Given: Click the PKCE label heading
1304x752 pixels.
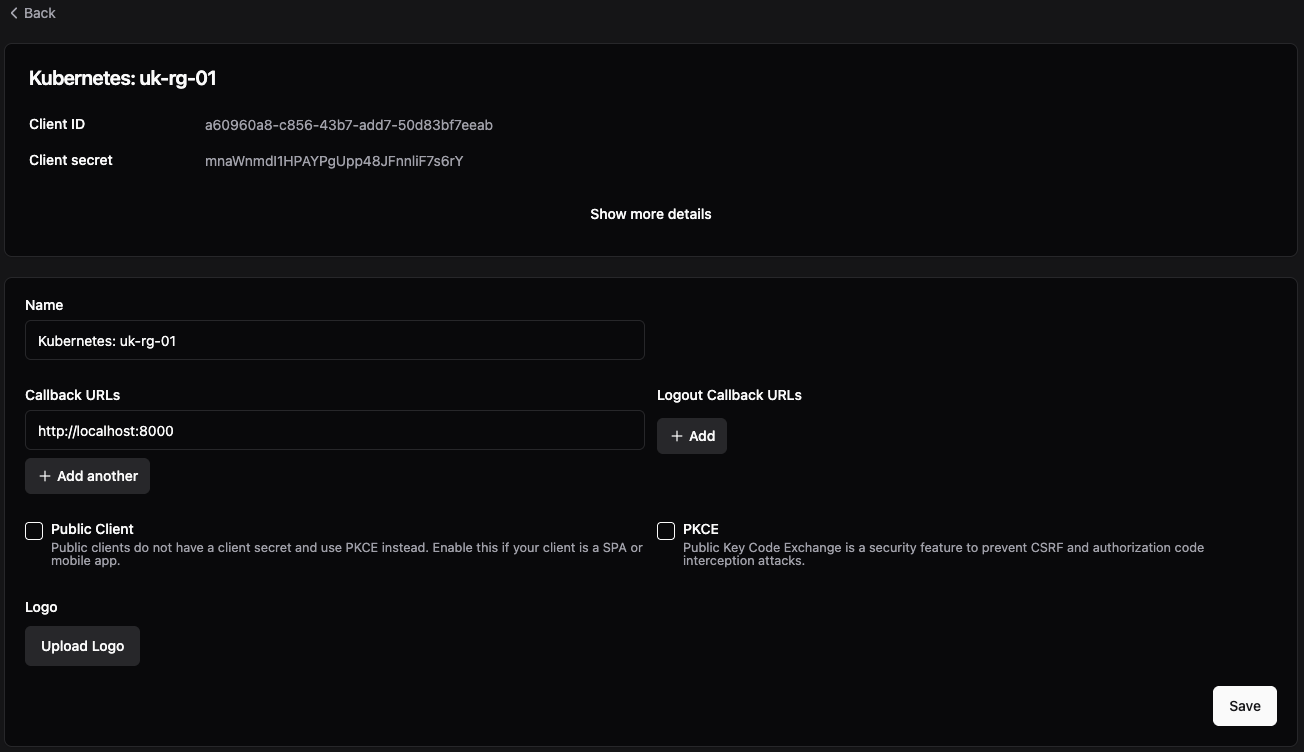Looking at the screenshot, I should tap(700, 529).
